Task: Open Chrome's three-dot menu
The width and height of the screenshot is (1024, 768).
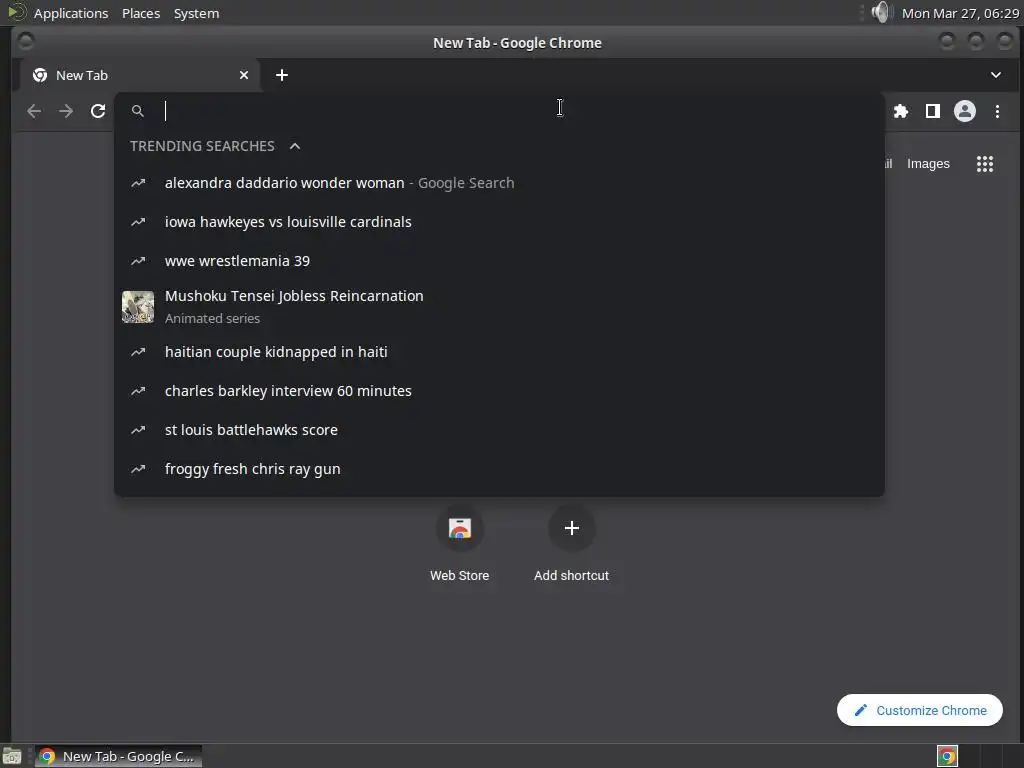Action: 997,112
